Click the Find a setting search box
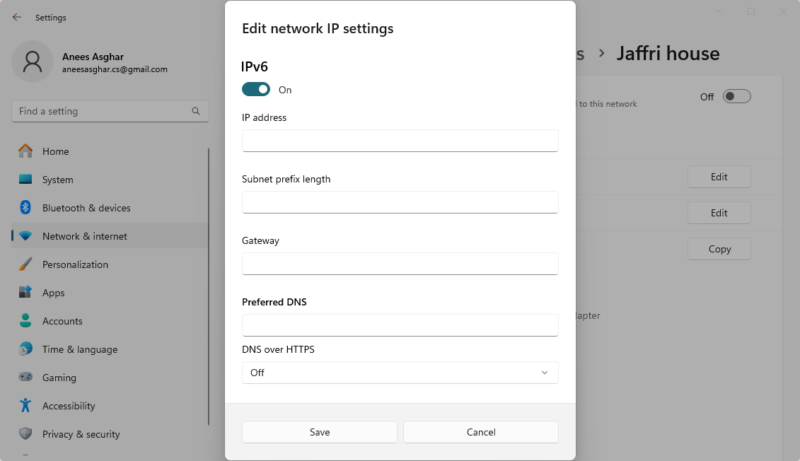Screen dimensions: 800x461 tap(110, 111)
